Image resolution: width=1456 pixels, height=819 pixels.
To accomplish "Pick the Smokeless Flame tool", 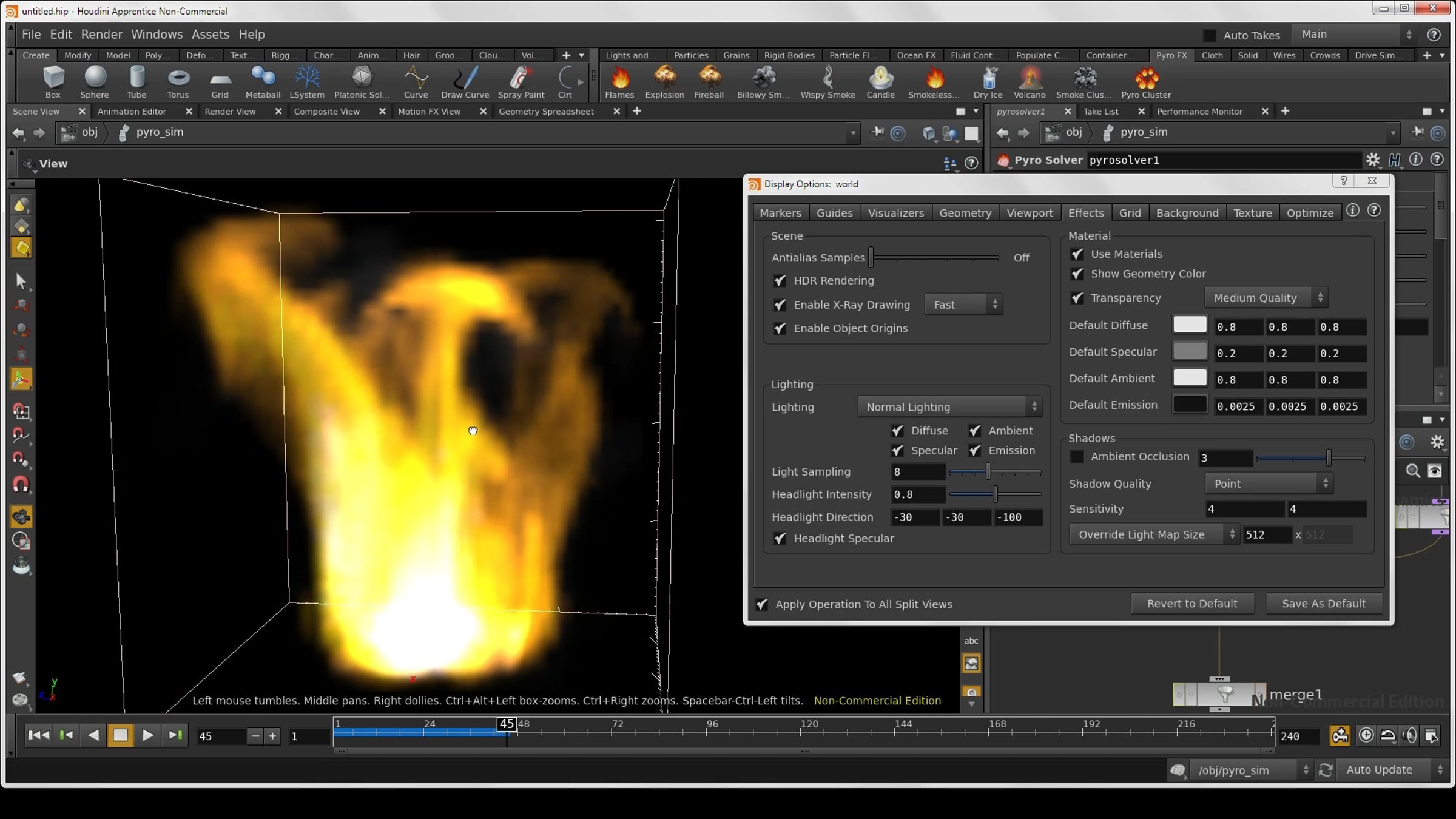I will [934, 82].
